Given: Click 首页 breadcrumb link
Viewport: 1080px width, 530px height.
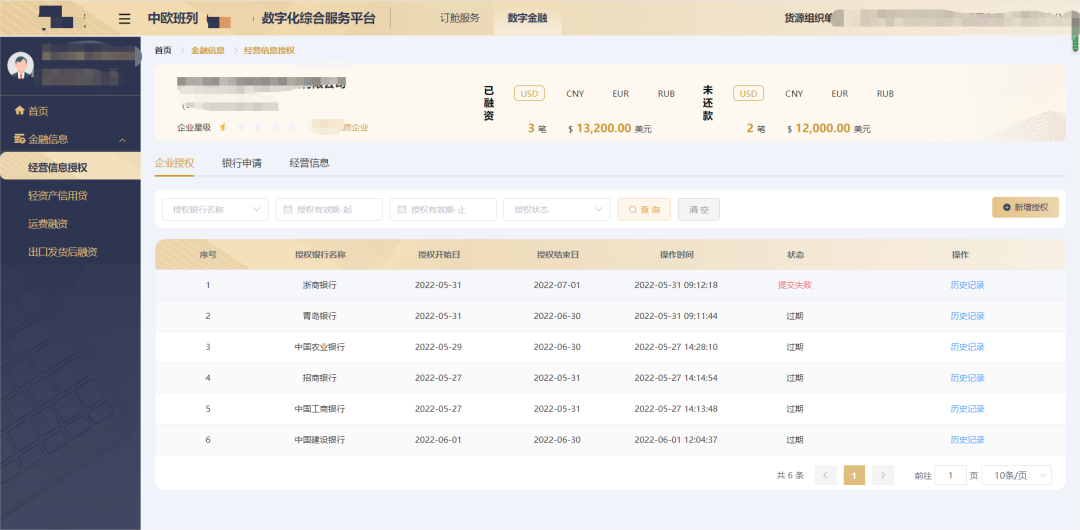Looking at the screenshot, I should point(163,50).
